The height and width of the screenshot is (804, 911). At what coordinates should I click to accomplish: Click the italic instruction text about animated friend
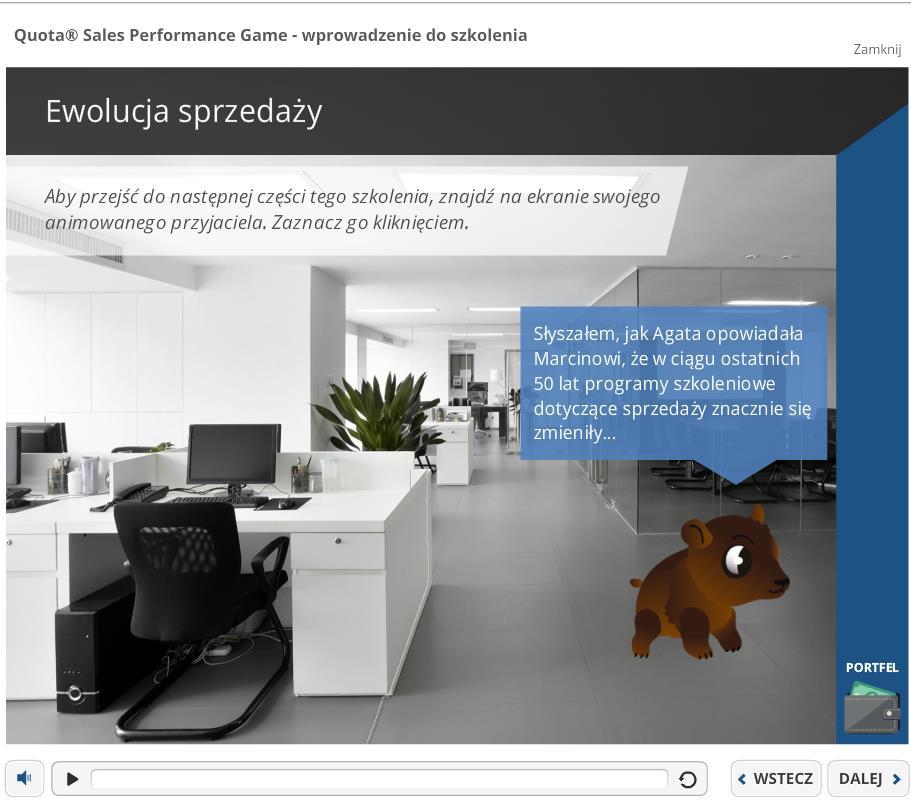click(x=352, y=209)
